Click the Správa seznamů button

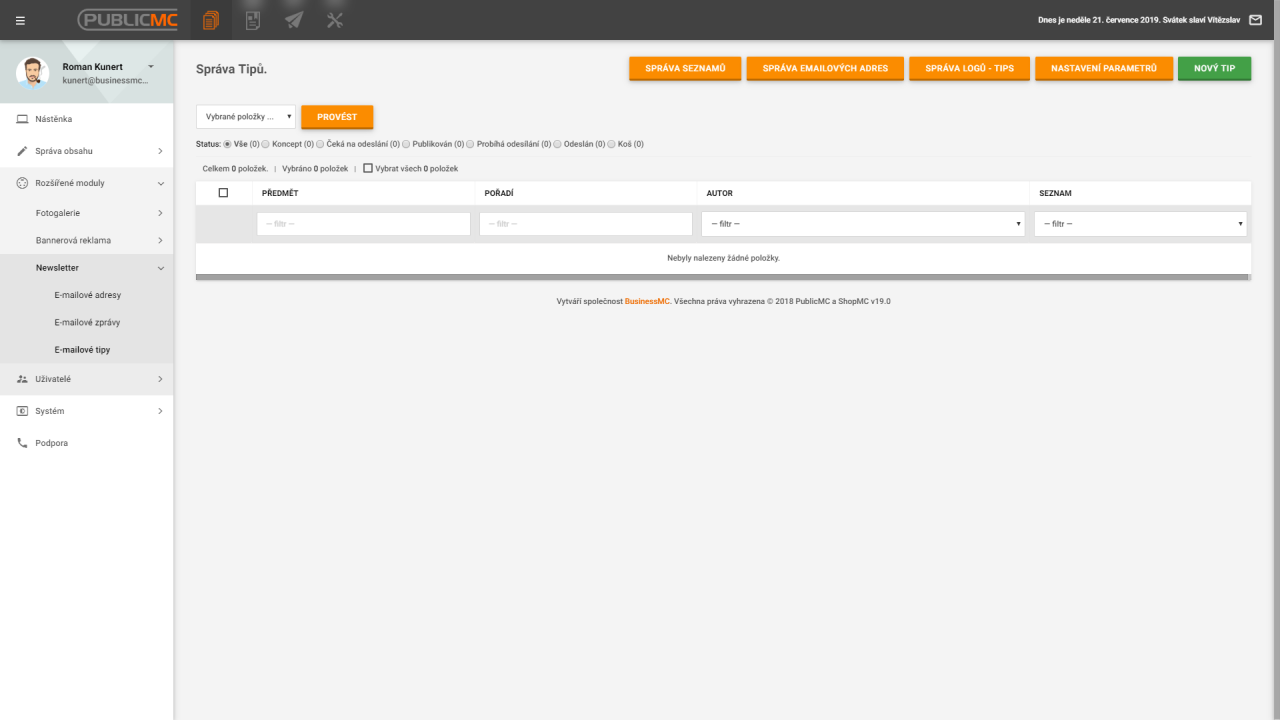coord(685,68)
